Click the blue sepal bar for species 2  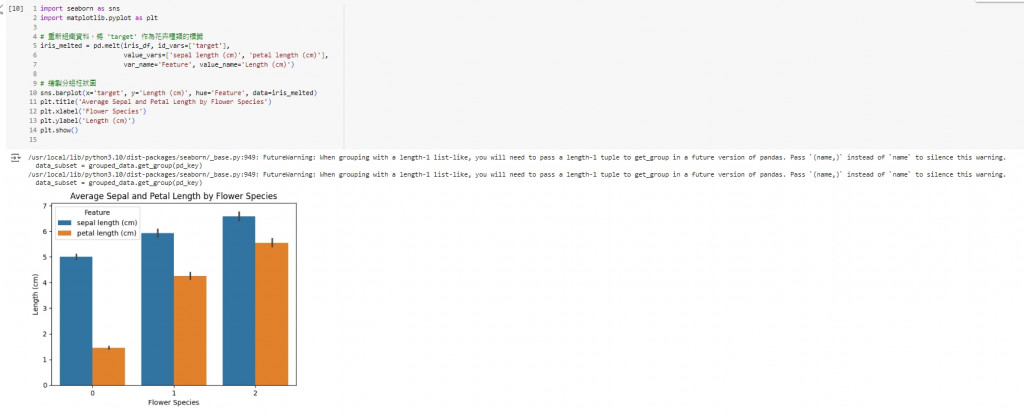(x=239, y=300)
